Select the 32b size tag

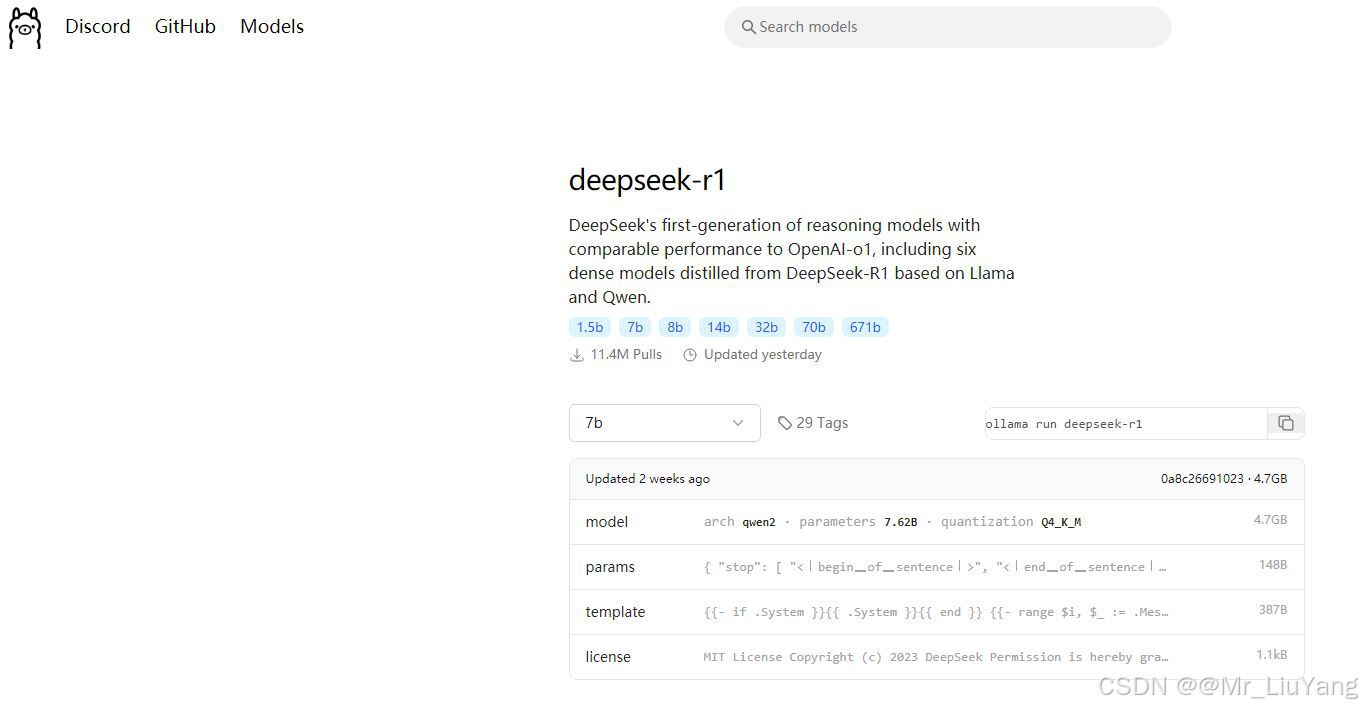coord(766,327)
